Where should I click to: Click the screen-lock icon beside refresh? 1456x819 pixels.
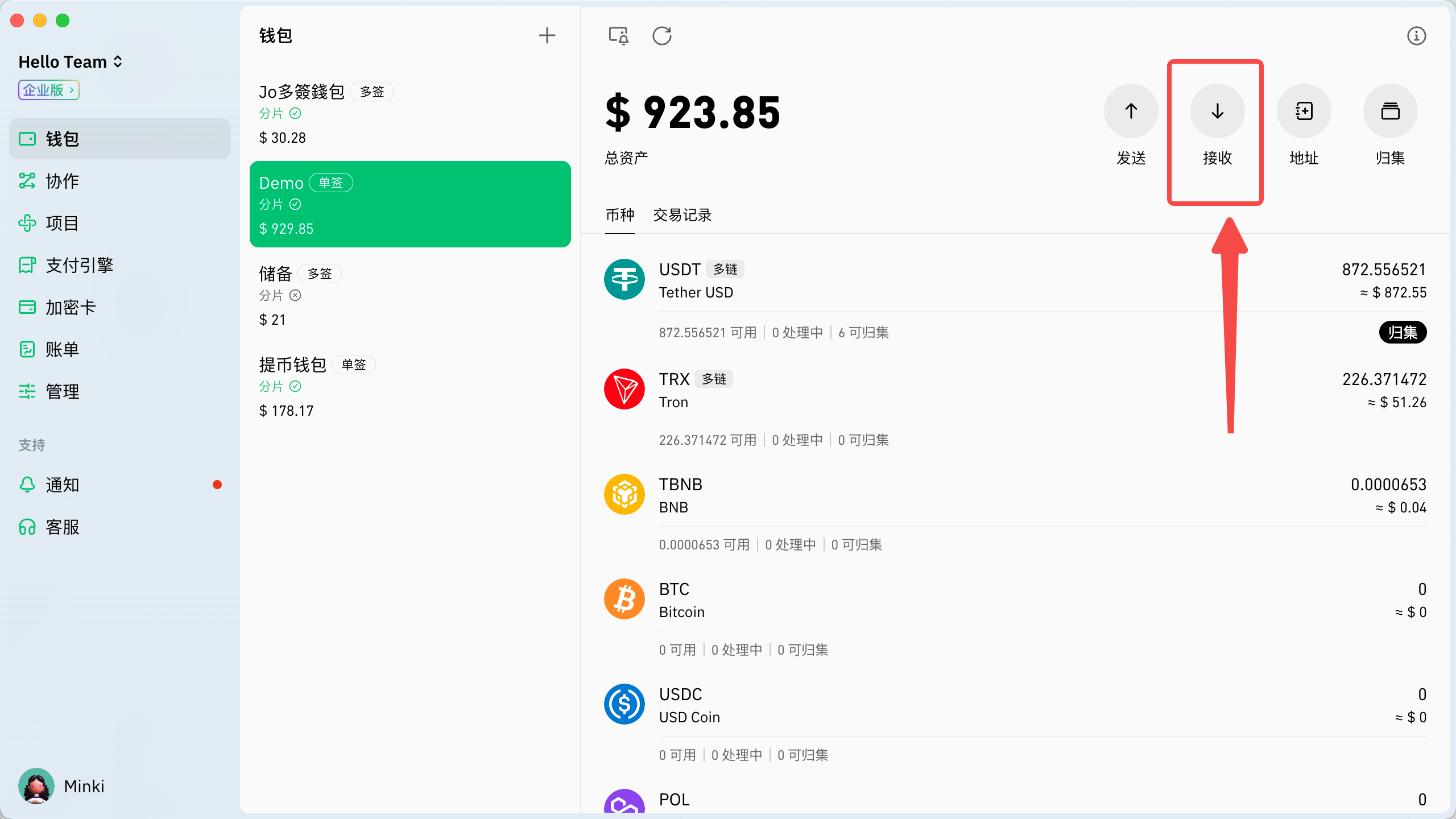pos(618,36)
